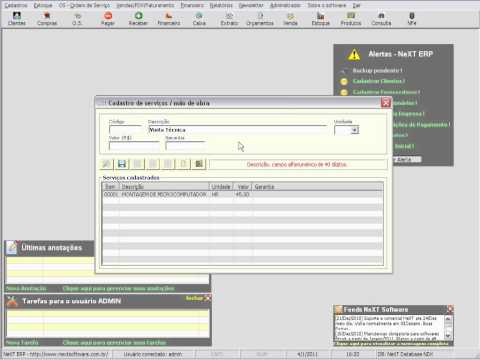Click the Valor column header
480x360 pixels.
point(243,187)
